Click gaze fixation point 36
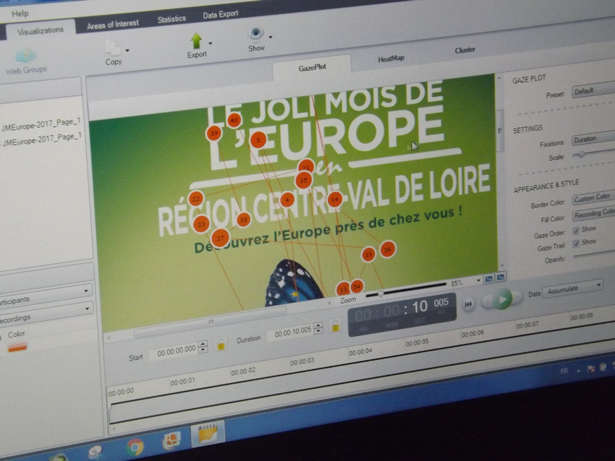 point(388,249)
